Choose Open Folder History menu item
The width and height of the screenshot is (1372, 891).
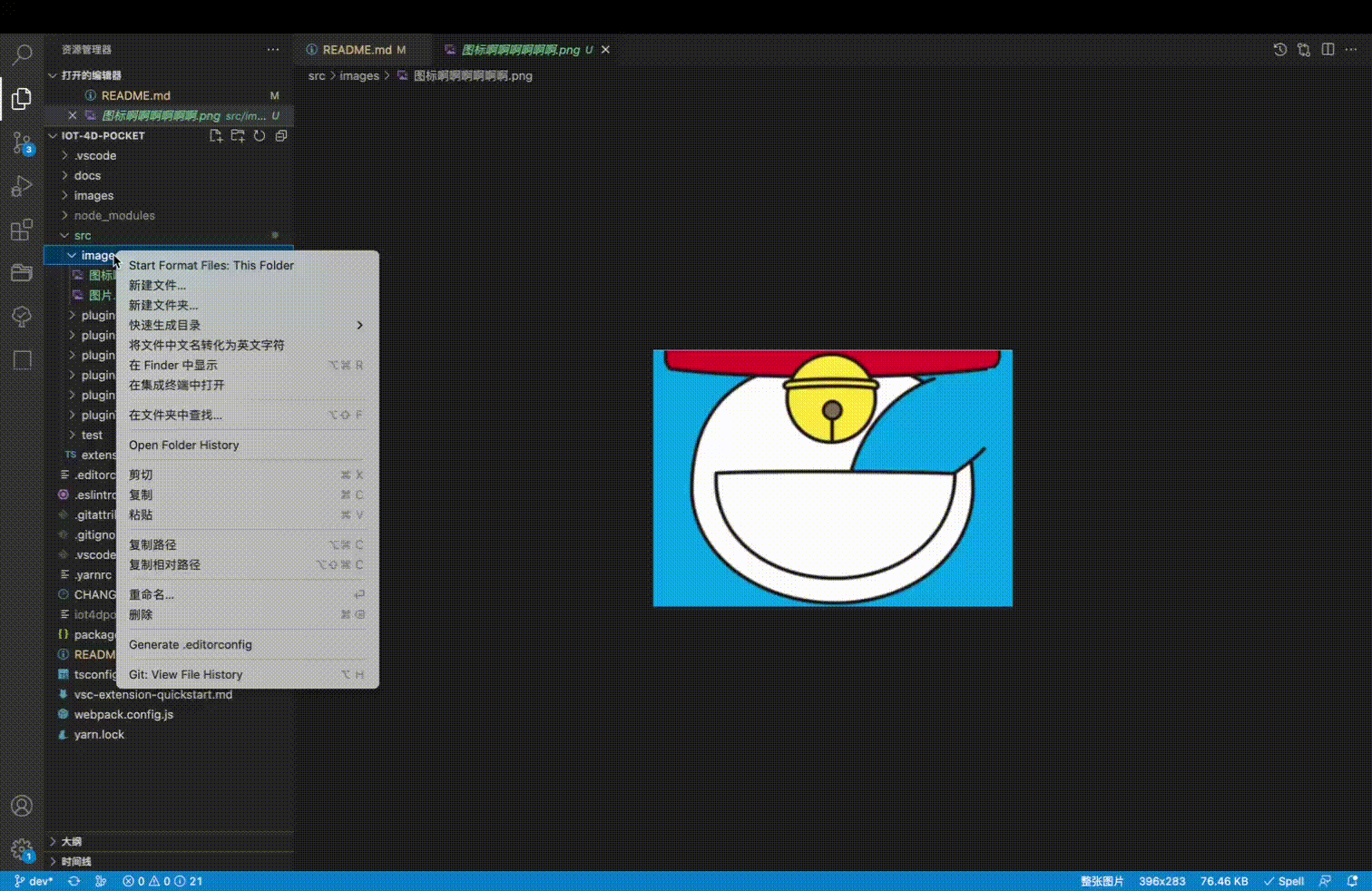tap(247, 445)
